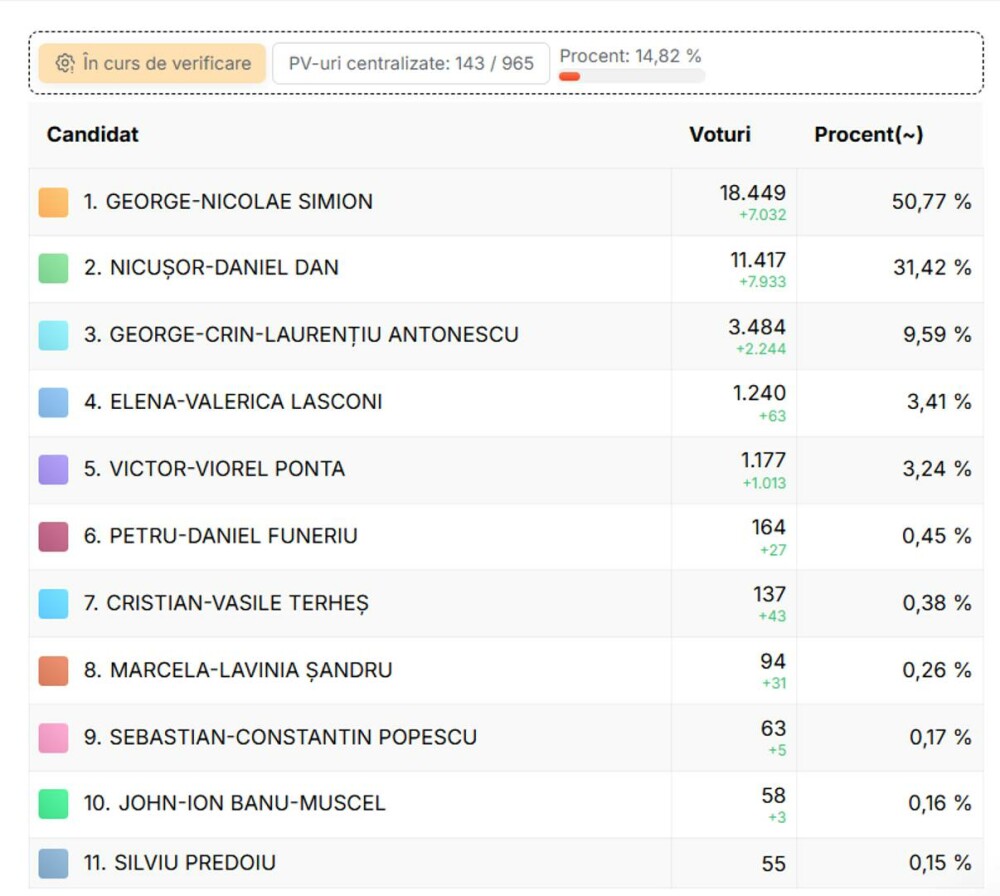This screenshot has width=1000, height=896.
Task: Click the green swatch for Nicușor-Daniel Dan
Action: point(53,268)
